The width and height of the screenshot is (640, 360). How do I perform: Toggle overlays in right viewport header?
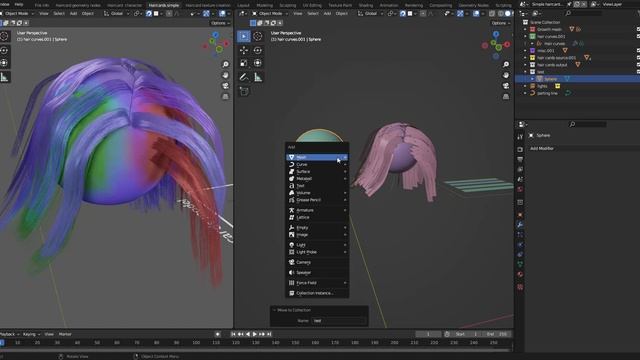coord(476,13)
